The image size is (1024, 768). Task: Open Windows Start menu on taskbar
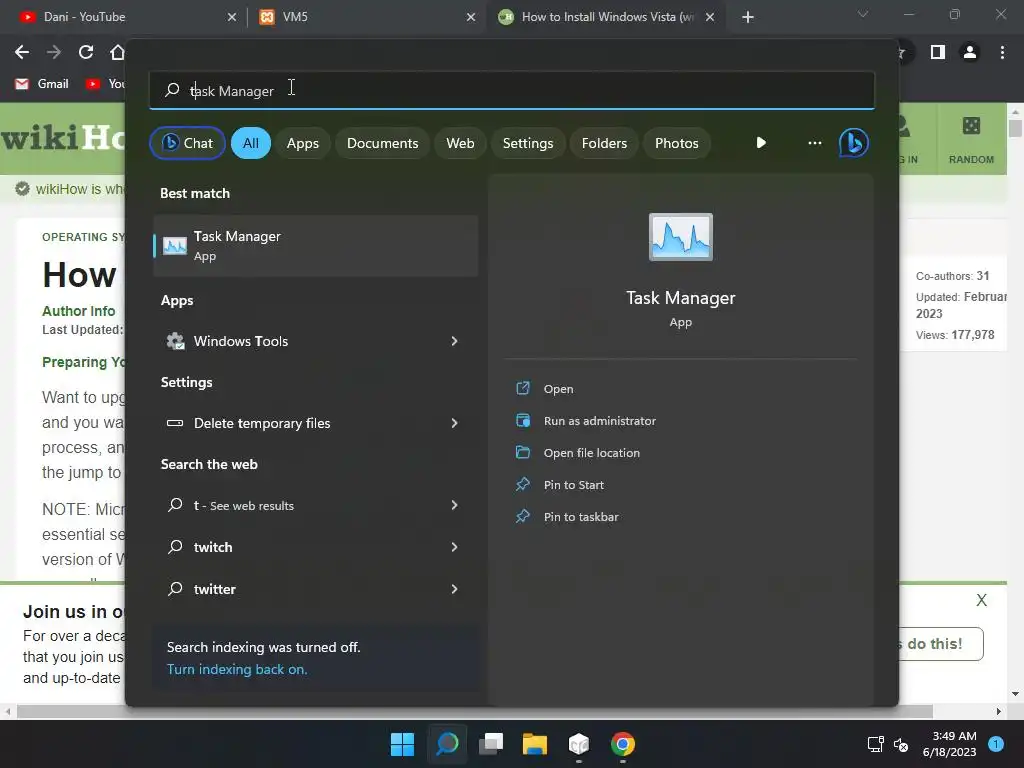402,744
